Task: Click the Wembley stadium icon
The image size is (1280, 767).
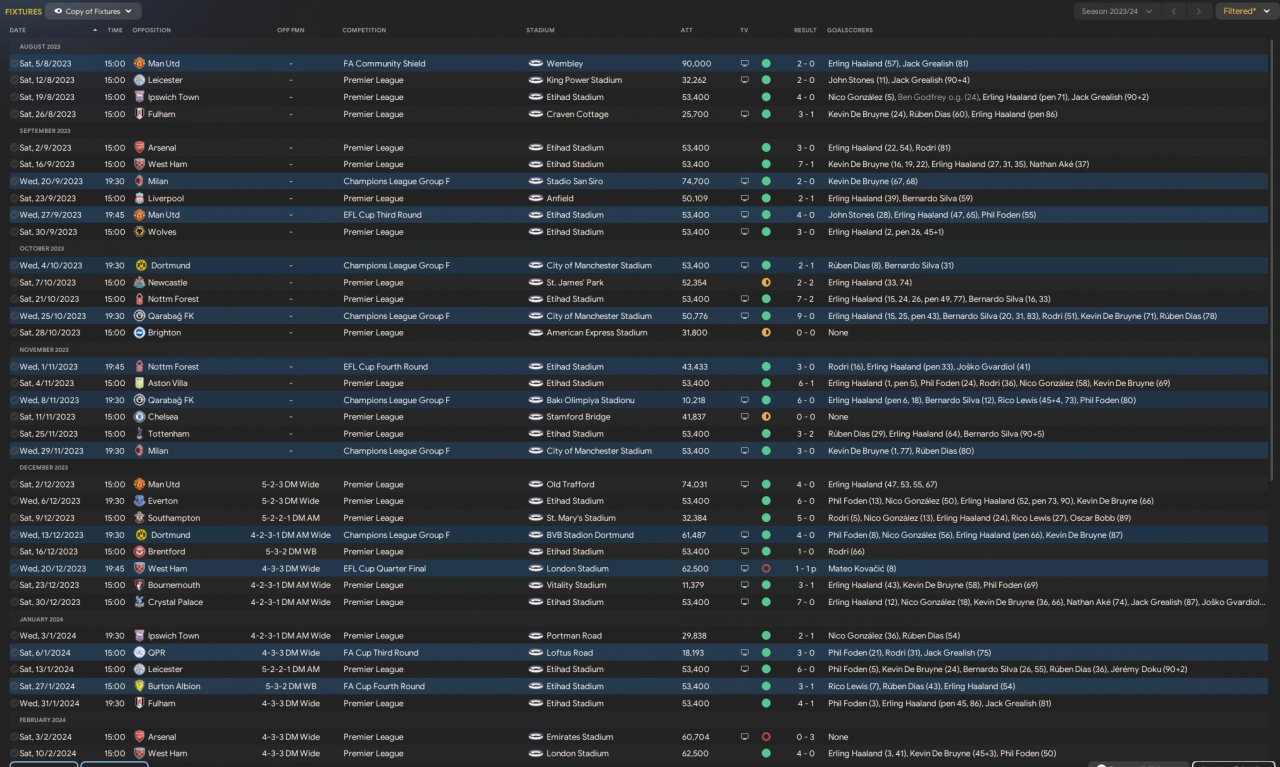Action: (x=535, y=63)
